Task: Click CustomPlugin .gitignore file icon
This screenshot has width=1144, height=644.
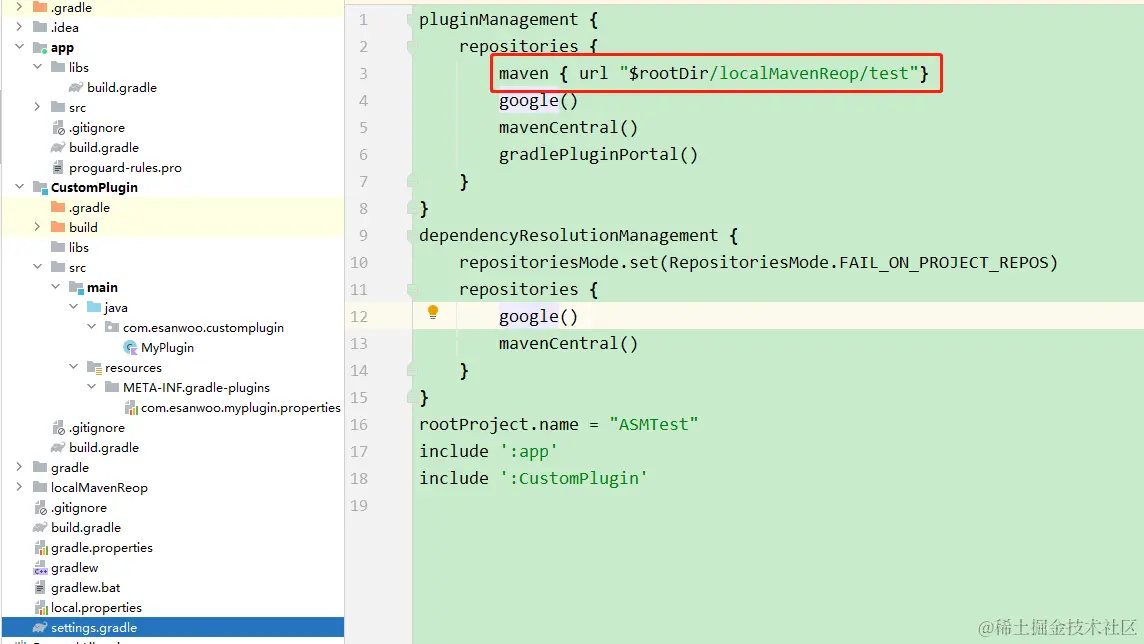Action: coord(58,428)
